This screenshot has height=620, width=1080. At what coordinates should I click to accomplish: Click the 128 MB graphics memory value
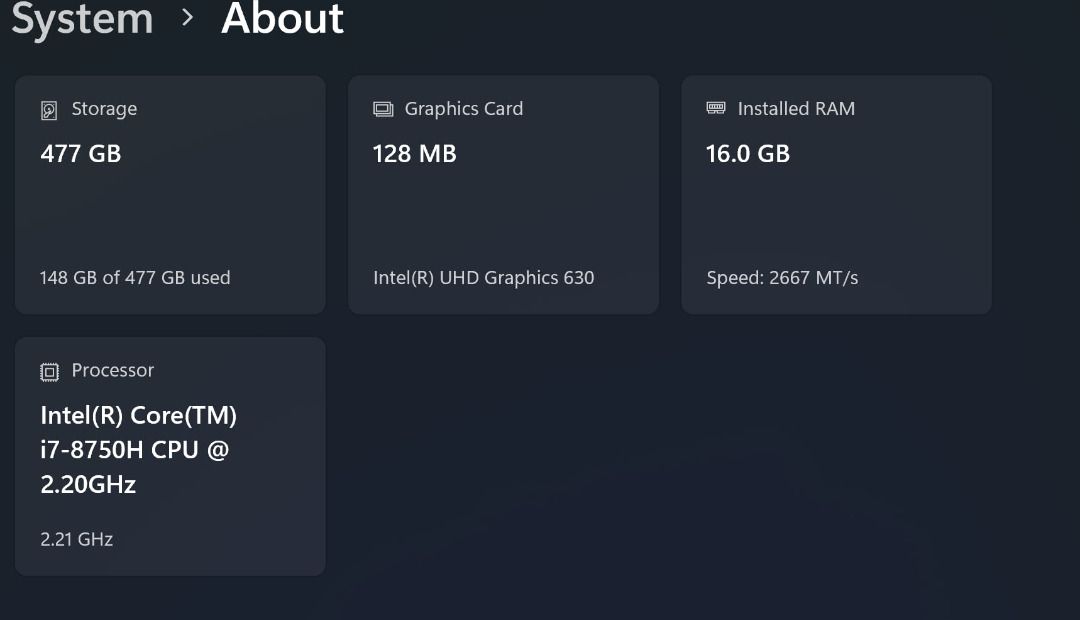point(415,154)
